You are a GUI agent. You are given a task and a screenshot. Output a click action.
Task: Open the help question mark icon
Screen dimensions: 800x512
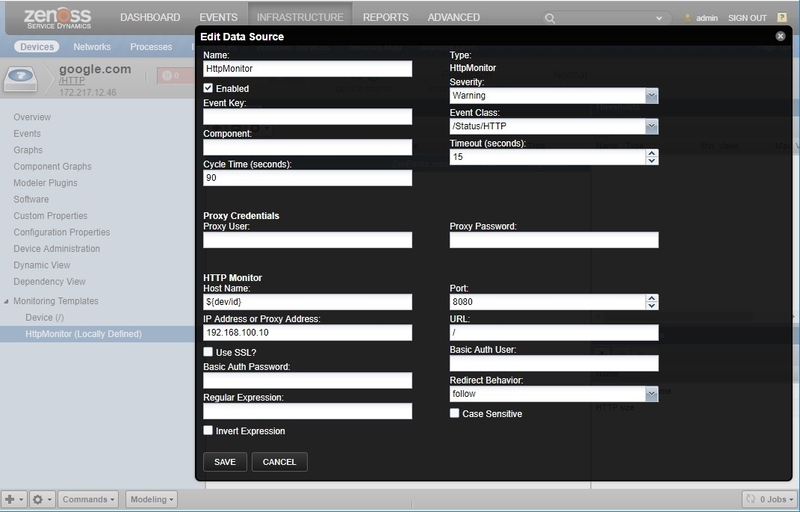click(x=782, y=17)
